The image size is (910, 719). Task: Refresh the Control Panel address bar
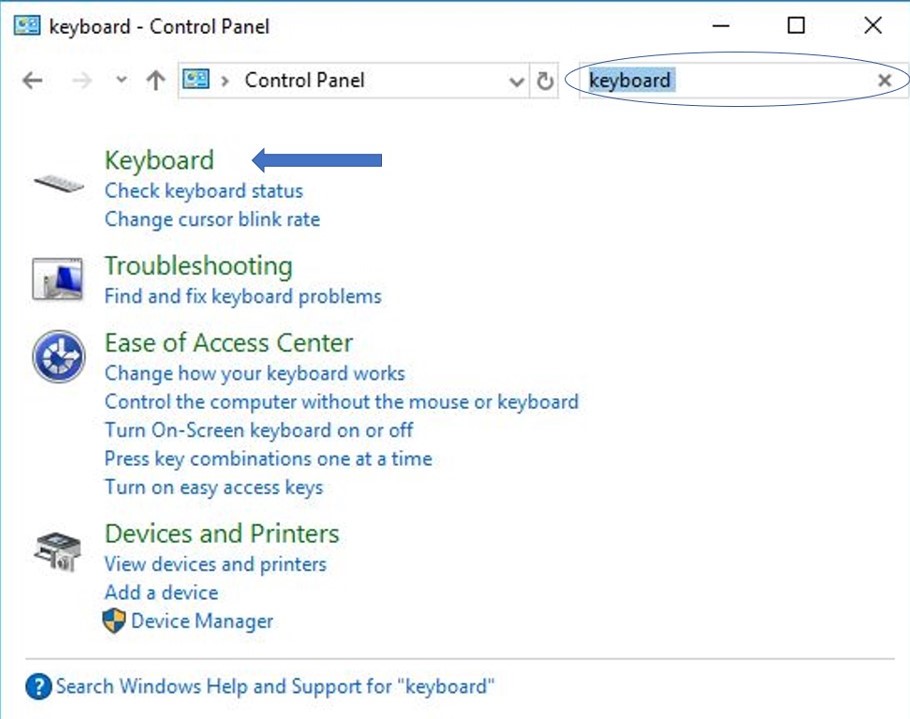click(545, 81)
